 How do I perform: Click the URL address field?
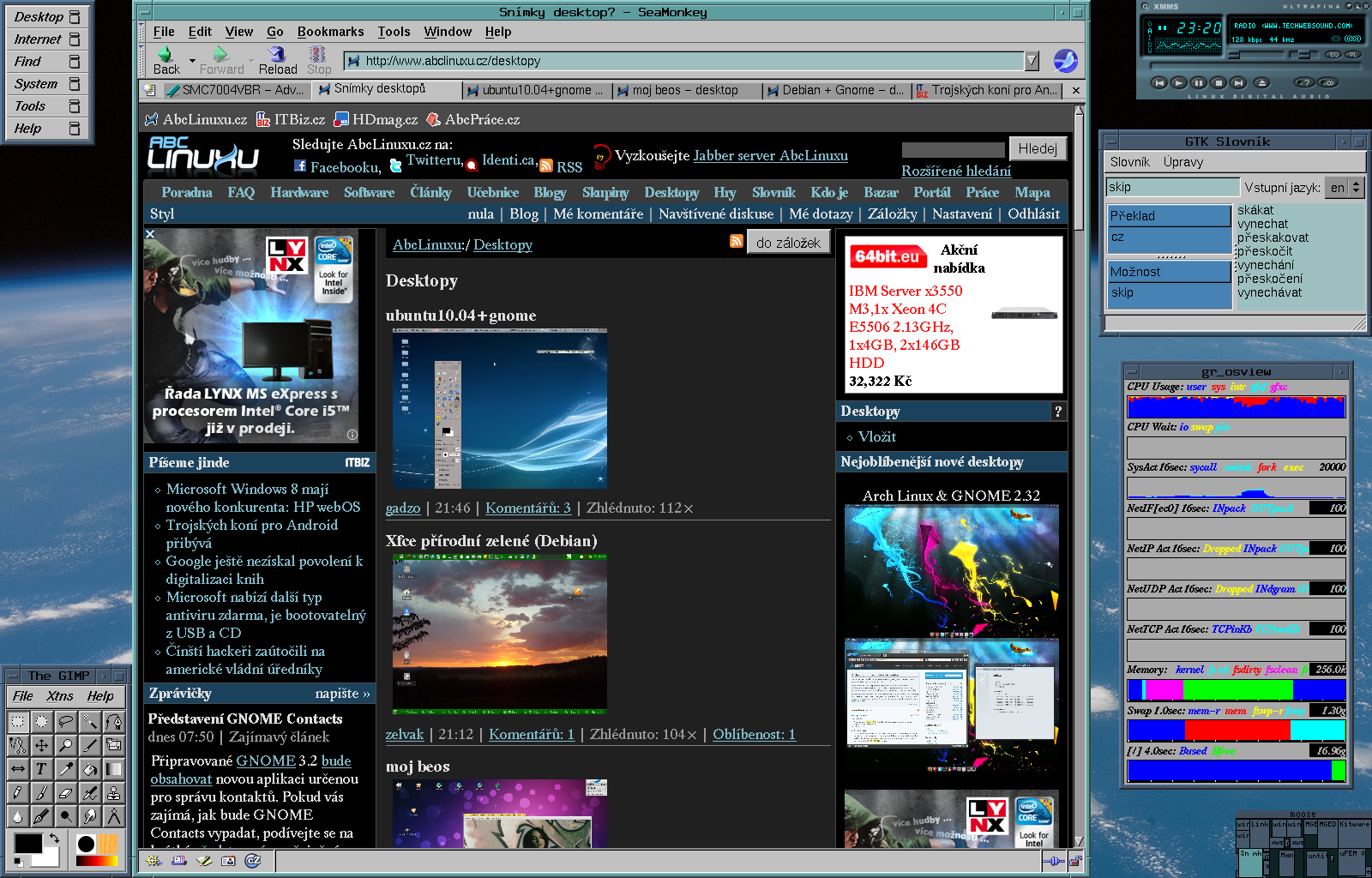pyautogui.click(x=683, y=61)
